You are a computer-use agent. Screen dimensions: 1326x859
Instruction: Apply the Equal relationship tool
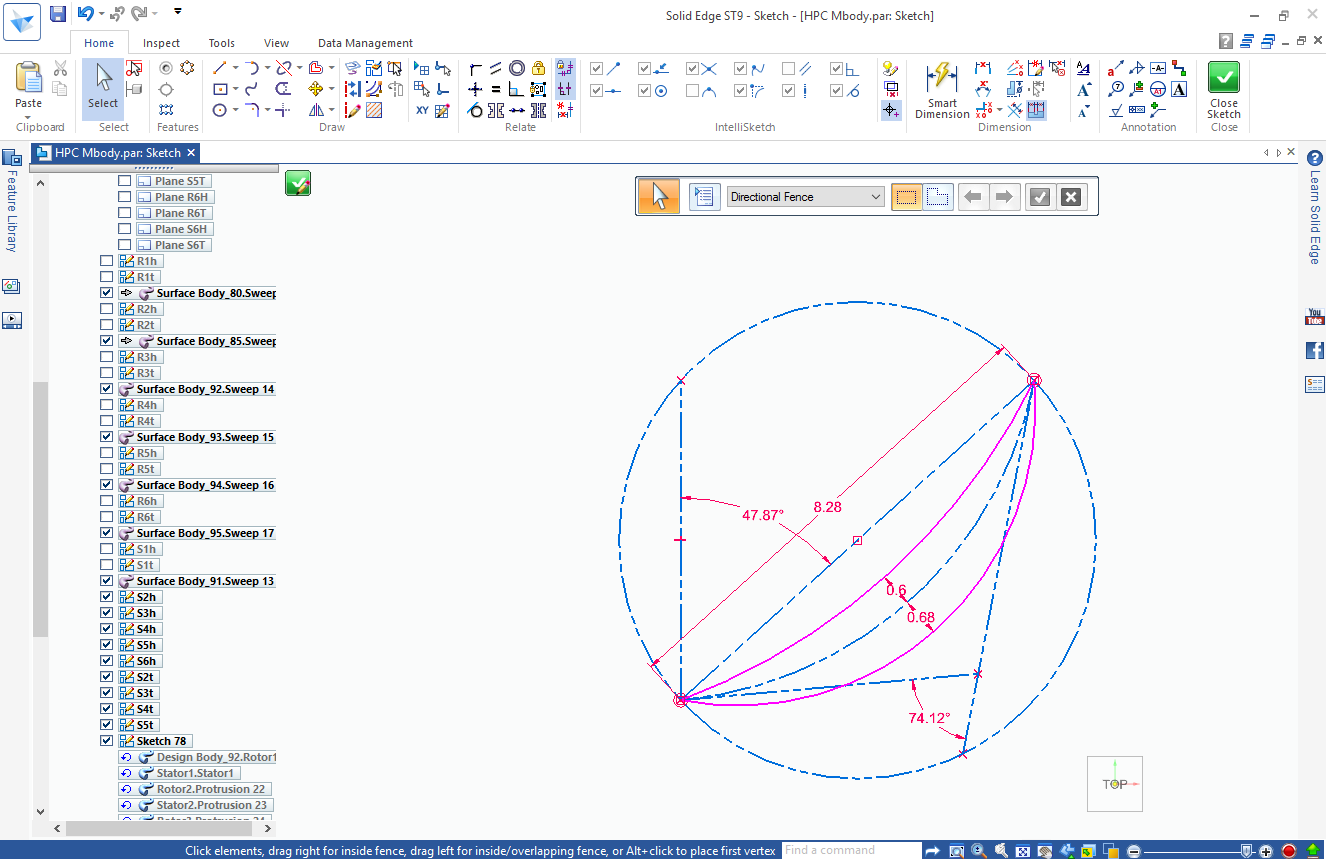tap(495, 89)
